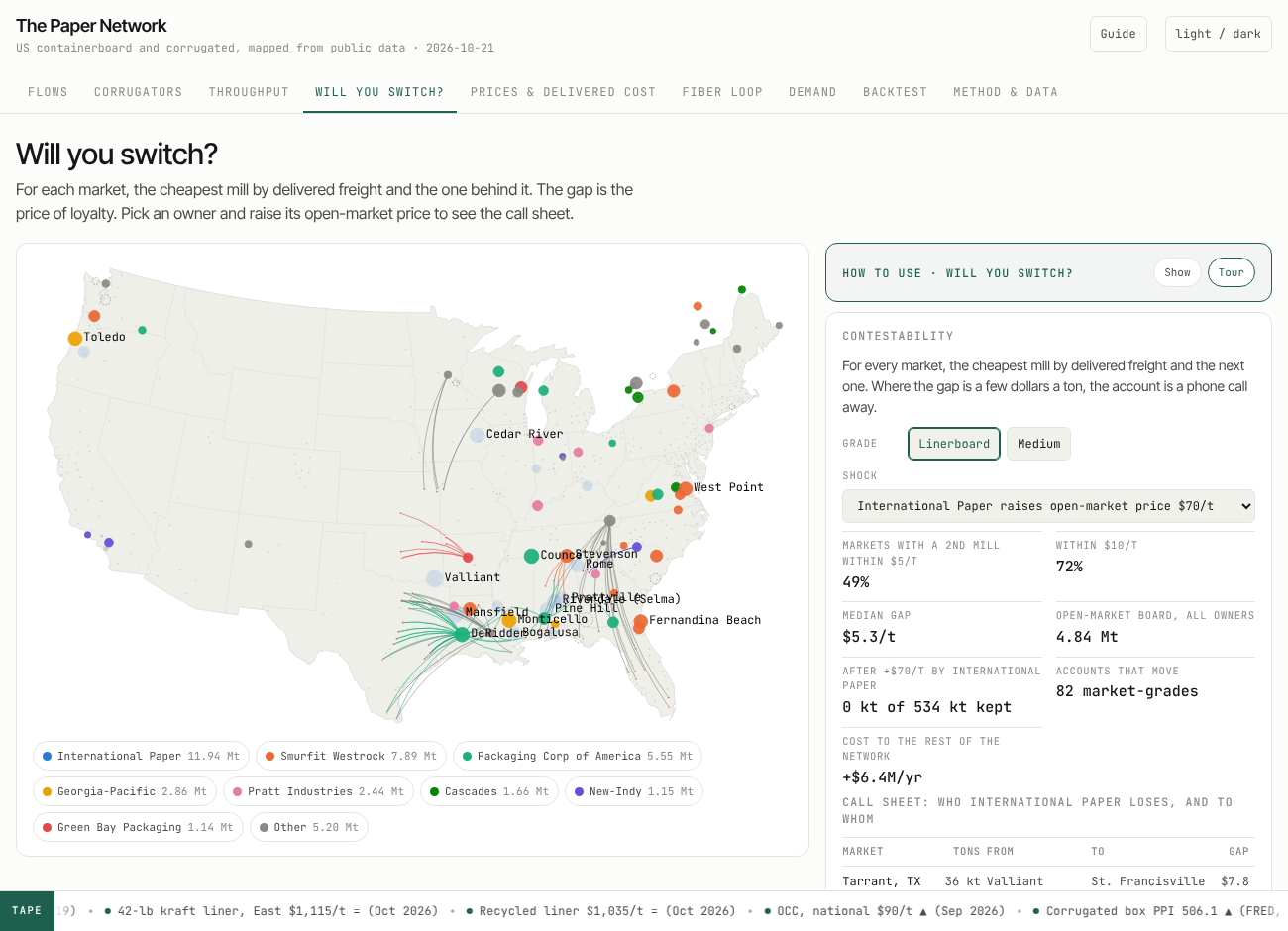1288x931 pixels.
Task: Toggle Smurfit Westrock legend chip
Action: (x=351, y=756)
